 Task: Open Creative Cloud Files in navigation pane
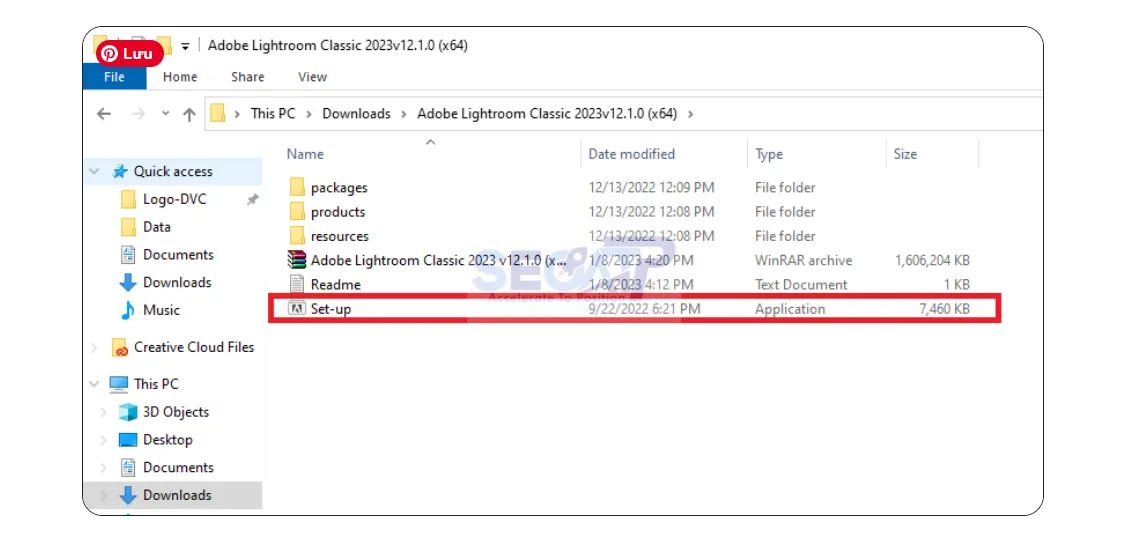pyautogui.click(x=193, y=348)
